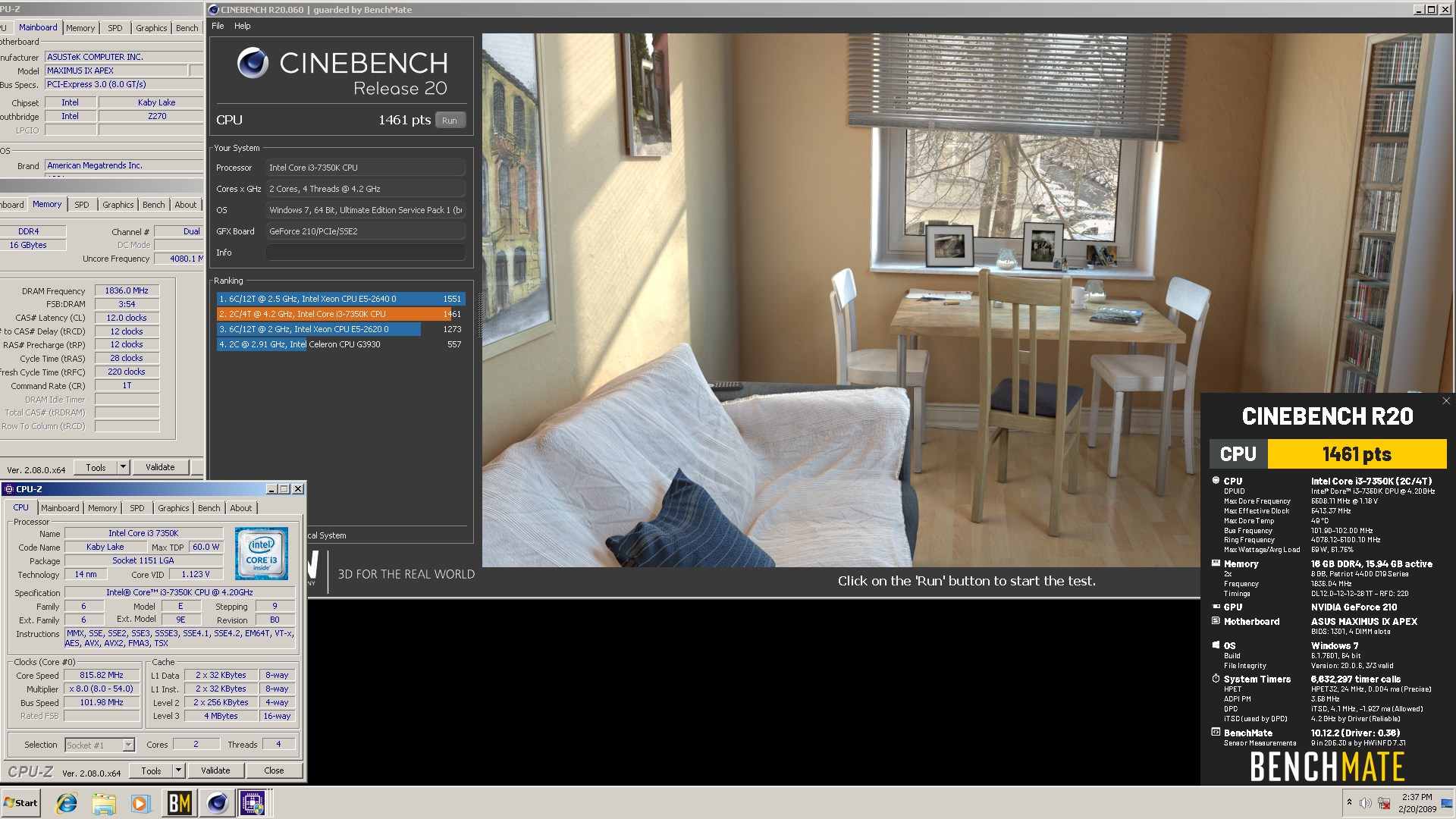Viewport: 1456px width, 819px height.
Task: Switch to CPU-Z via its purple taskbar icon
Action: tap(253, 803)
